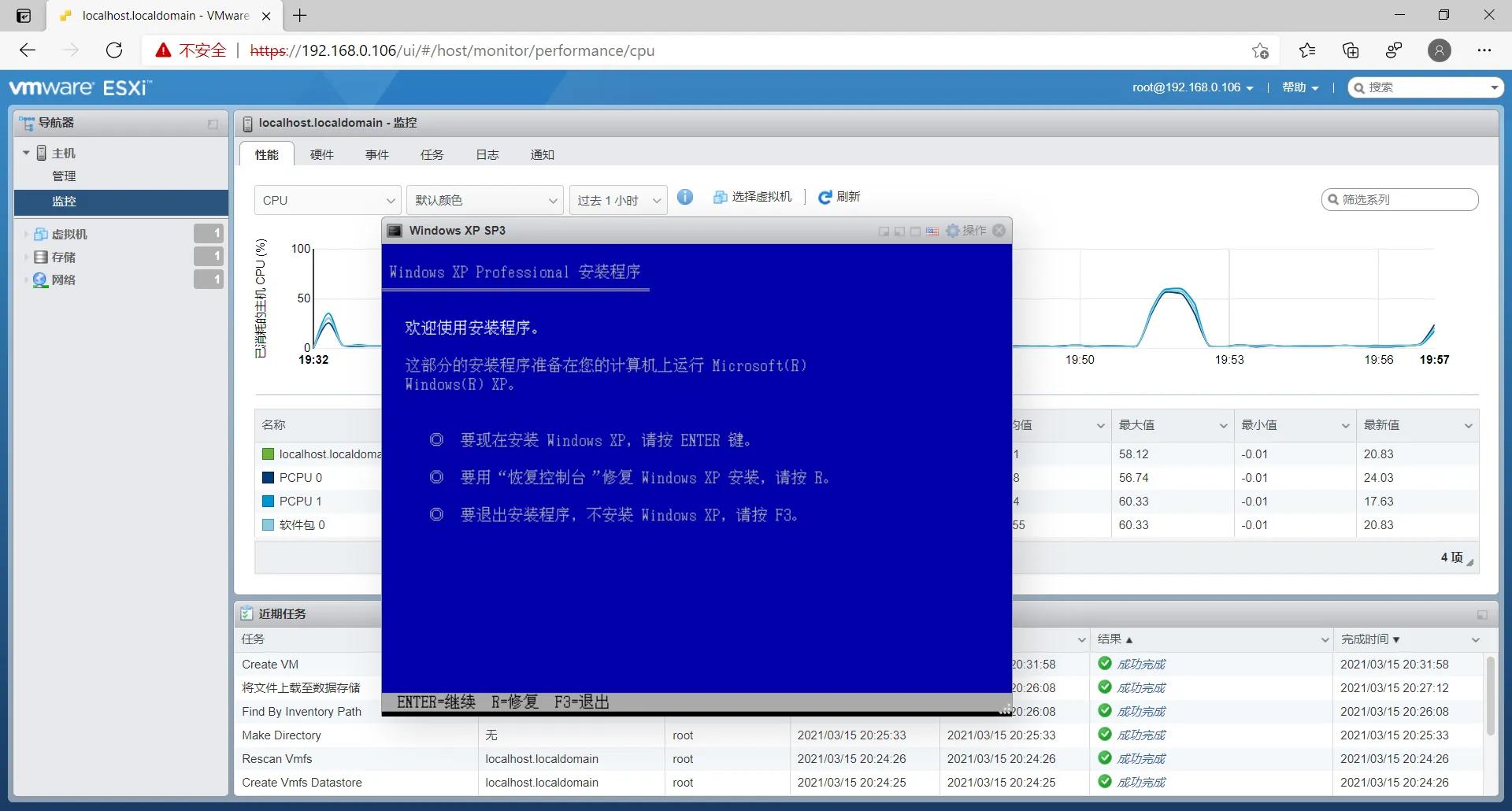
Task: Click the second console window size icon
Action: pos(899,231)
